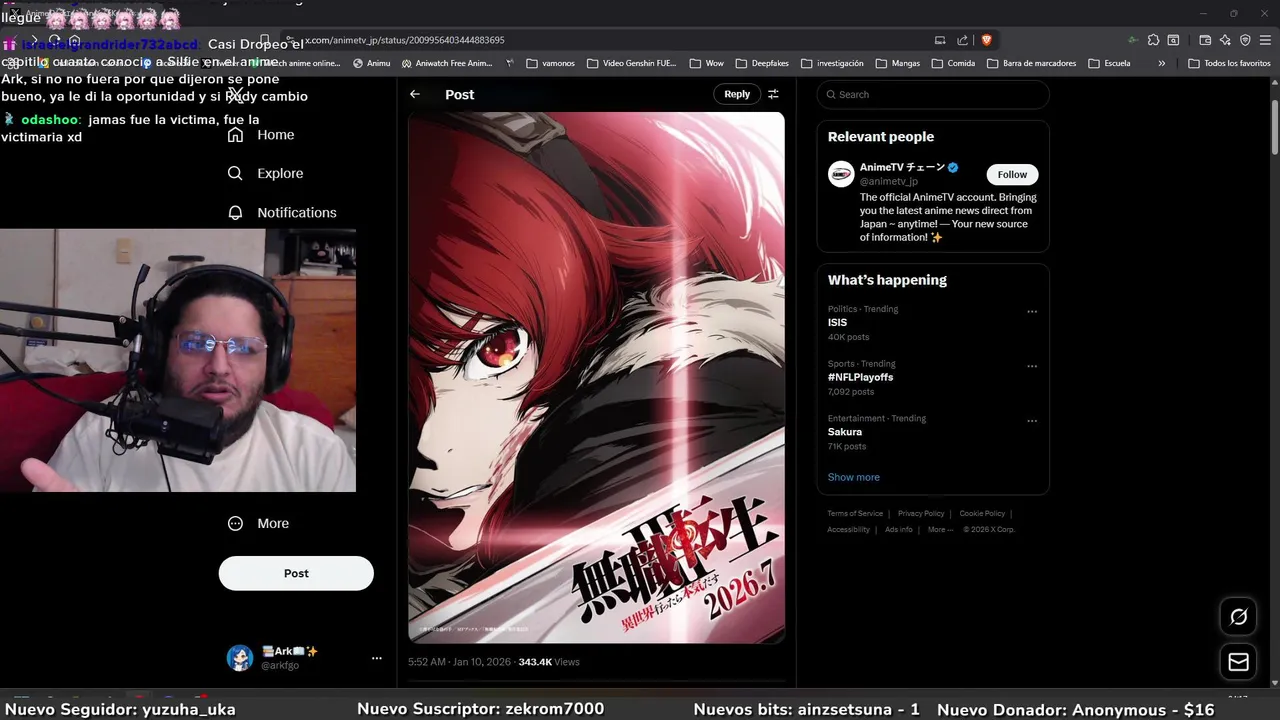1280x720 pixels.
Task: Click the Notifications bell icon
Action: [x=235, y=212]
